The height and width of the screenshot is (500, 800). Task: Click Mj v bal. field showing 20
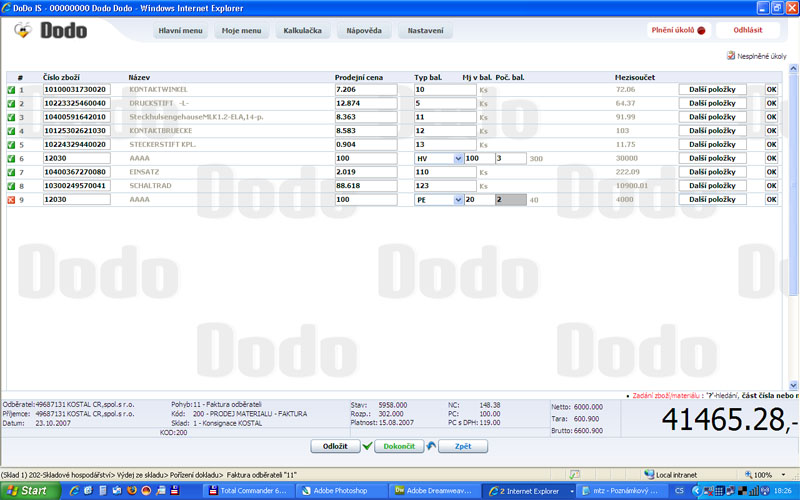[x=479, y=200]
